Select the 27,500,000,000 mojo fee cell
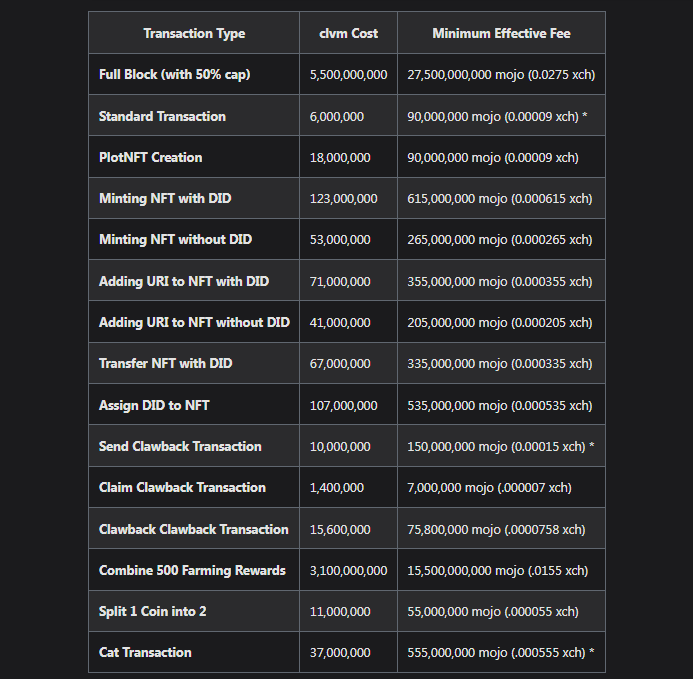The image size is (693, 679). [x=501, y=74]
